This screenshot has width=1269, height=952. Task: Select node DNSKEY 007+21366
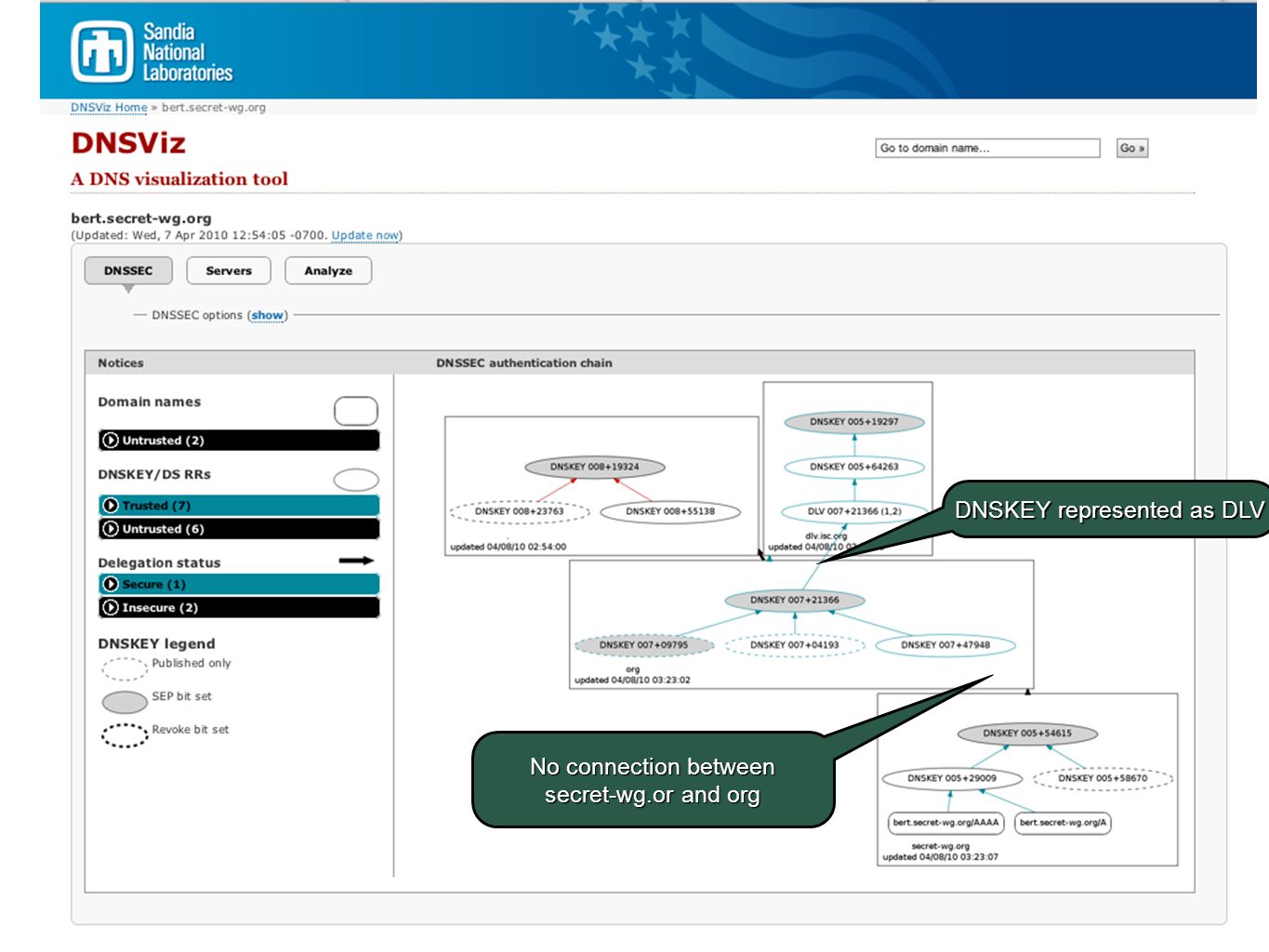[x=795, y=600]
